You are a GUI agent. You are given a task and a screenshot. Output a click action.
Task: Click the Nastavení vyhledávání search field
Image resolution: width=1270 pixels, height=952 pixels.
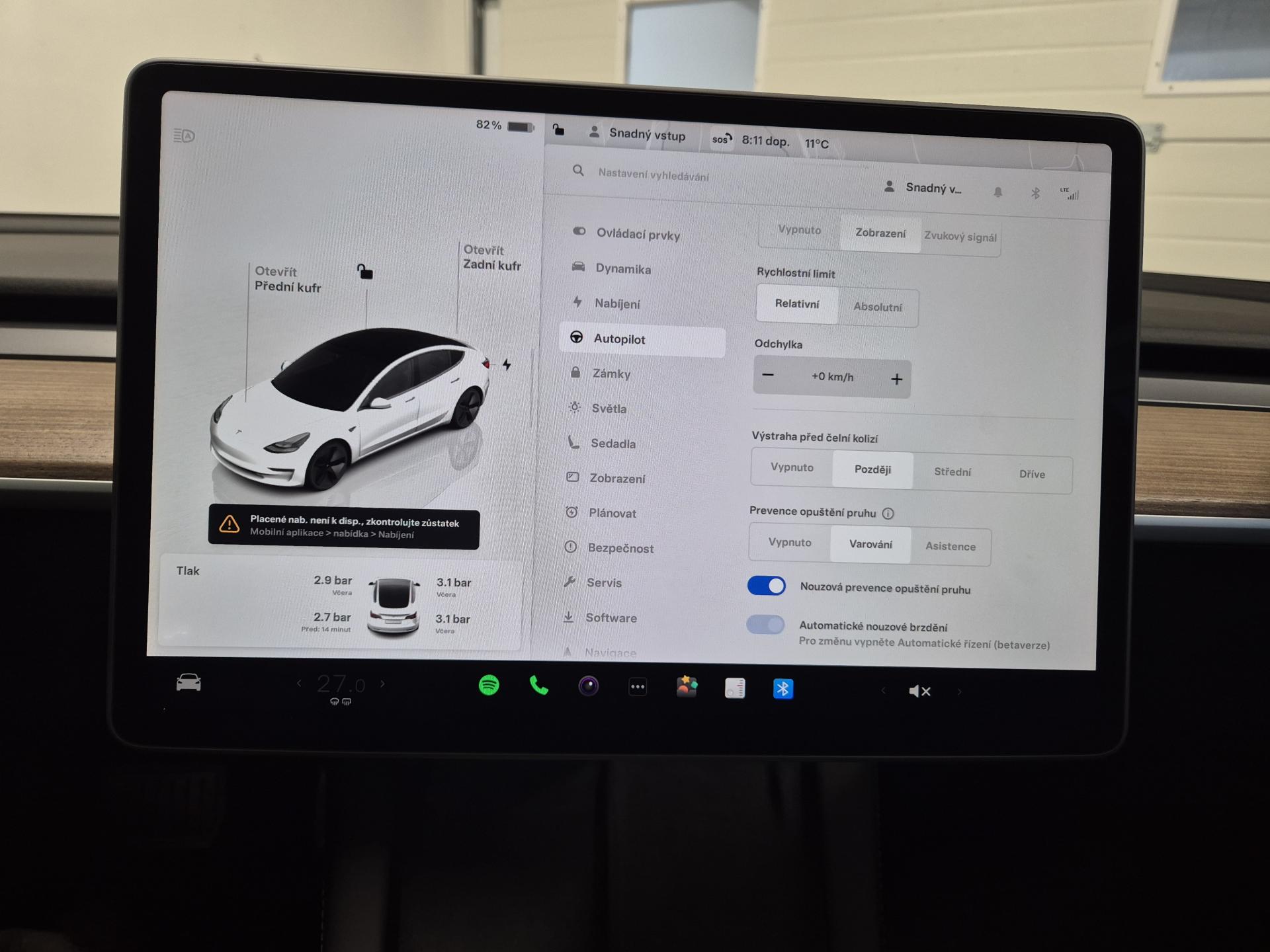point(653,175)
